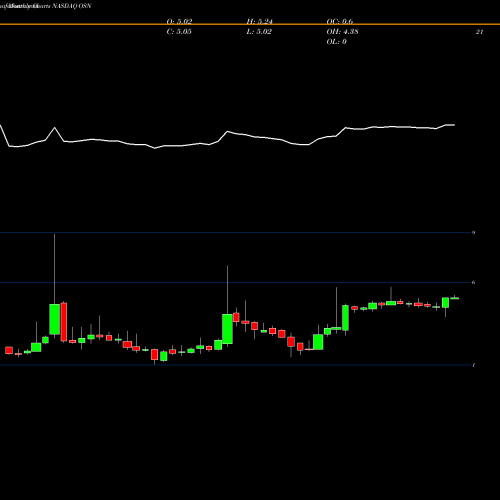Screen dimensions: 500x500
Task: Click the 'NASDAQ OSN' chart title text
Action: pos(71,6)
